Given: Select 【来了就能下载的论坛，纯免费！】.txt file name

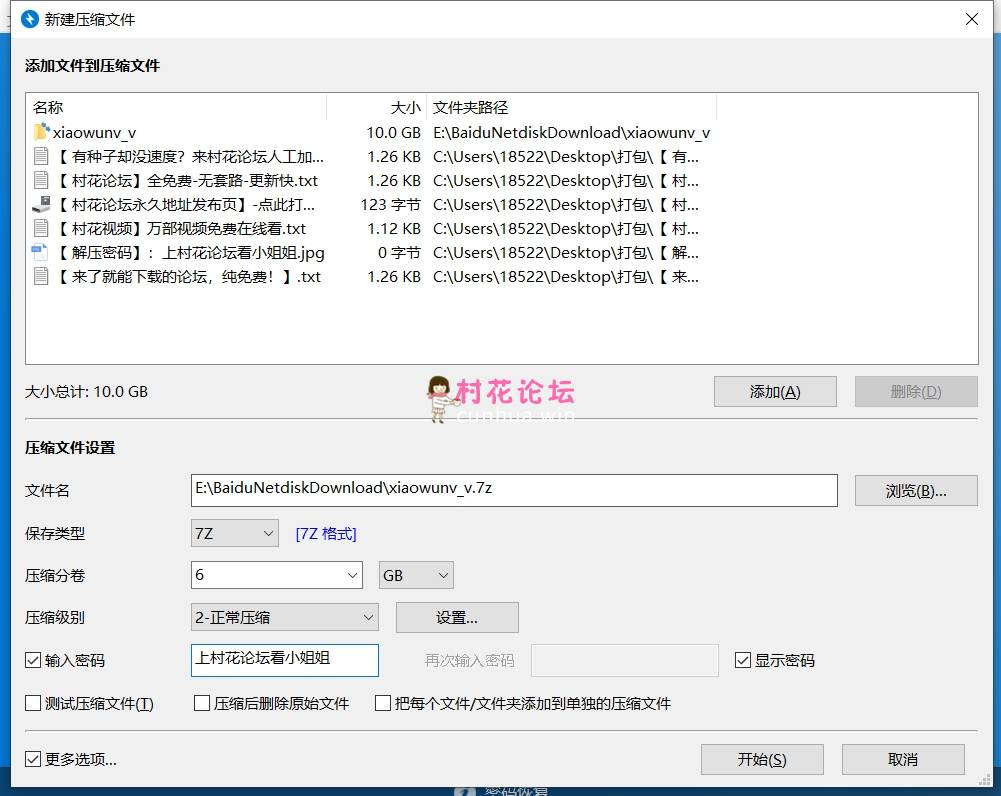Looking at the screenshot, I should [x=189, y=276].
